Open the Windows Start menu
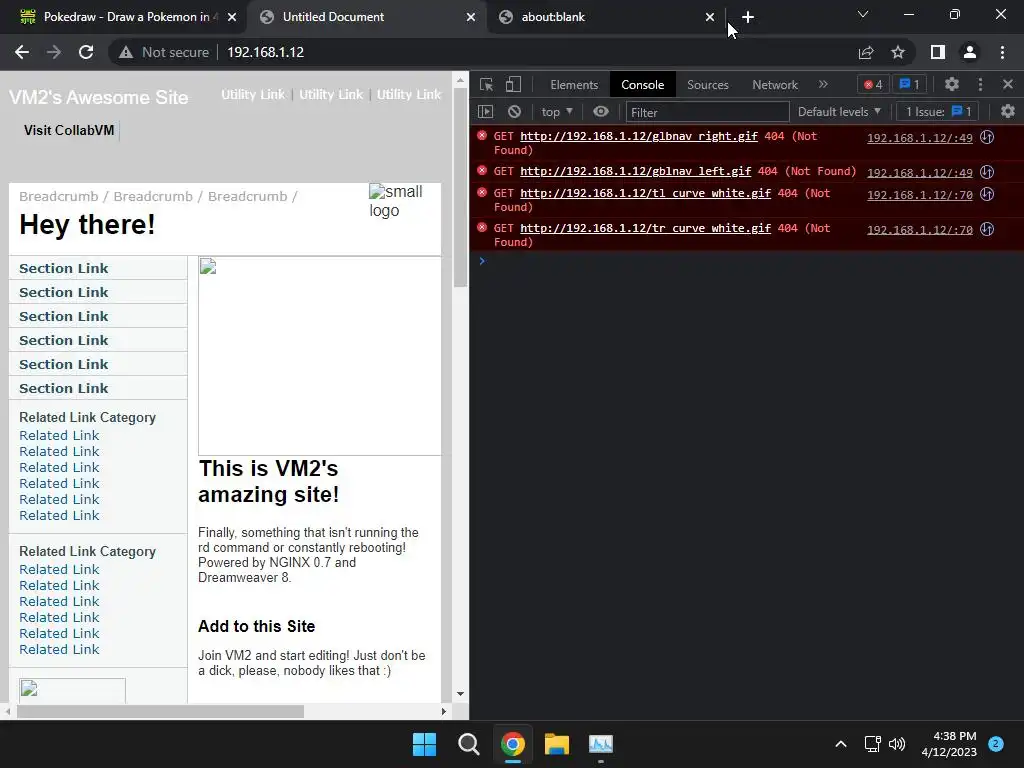 [424, 744]
